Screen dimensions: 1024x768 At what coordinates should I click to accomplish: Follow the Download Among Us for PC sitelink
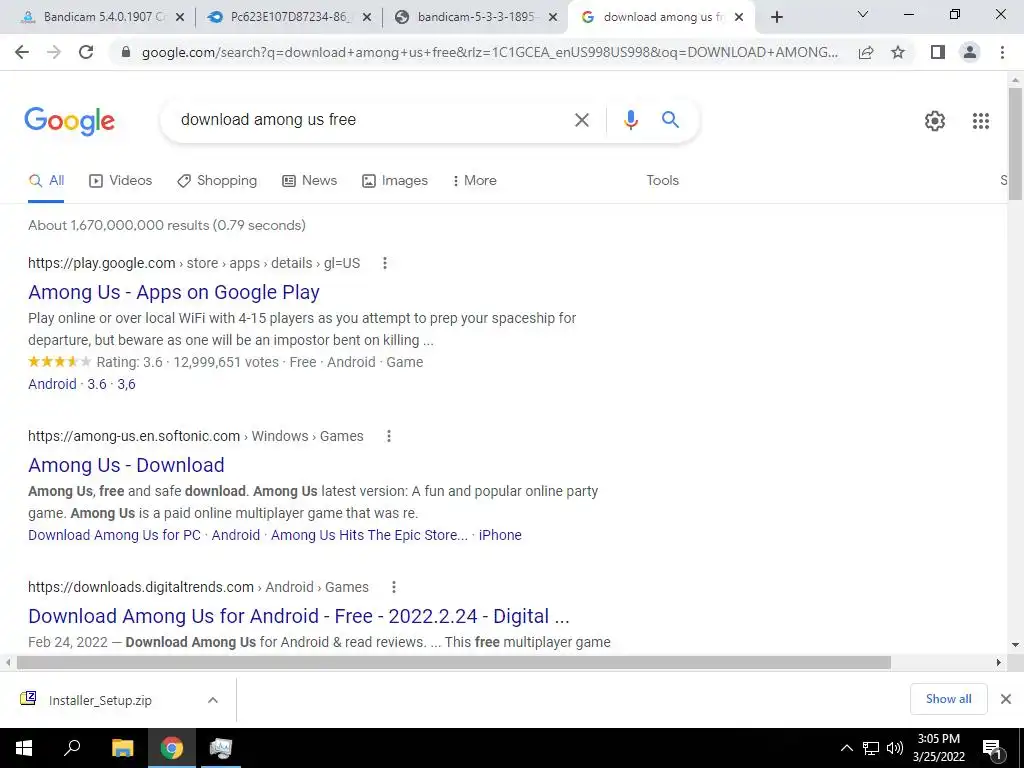point(114,536)
